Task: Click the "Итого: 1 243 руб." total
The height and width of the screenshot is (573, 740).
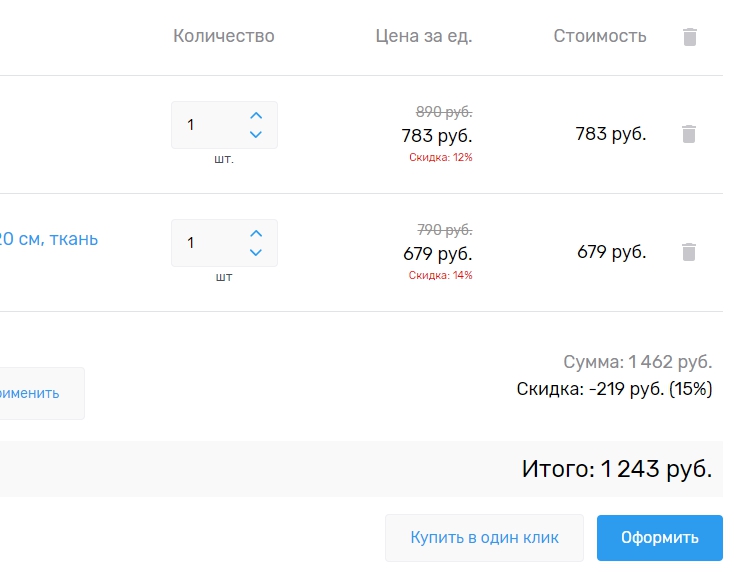Action: (616, 469)
